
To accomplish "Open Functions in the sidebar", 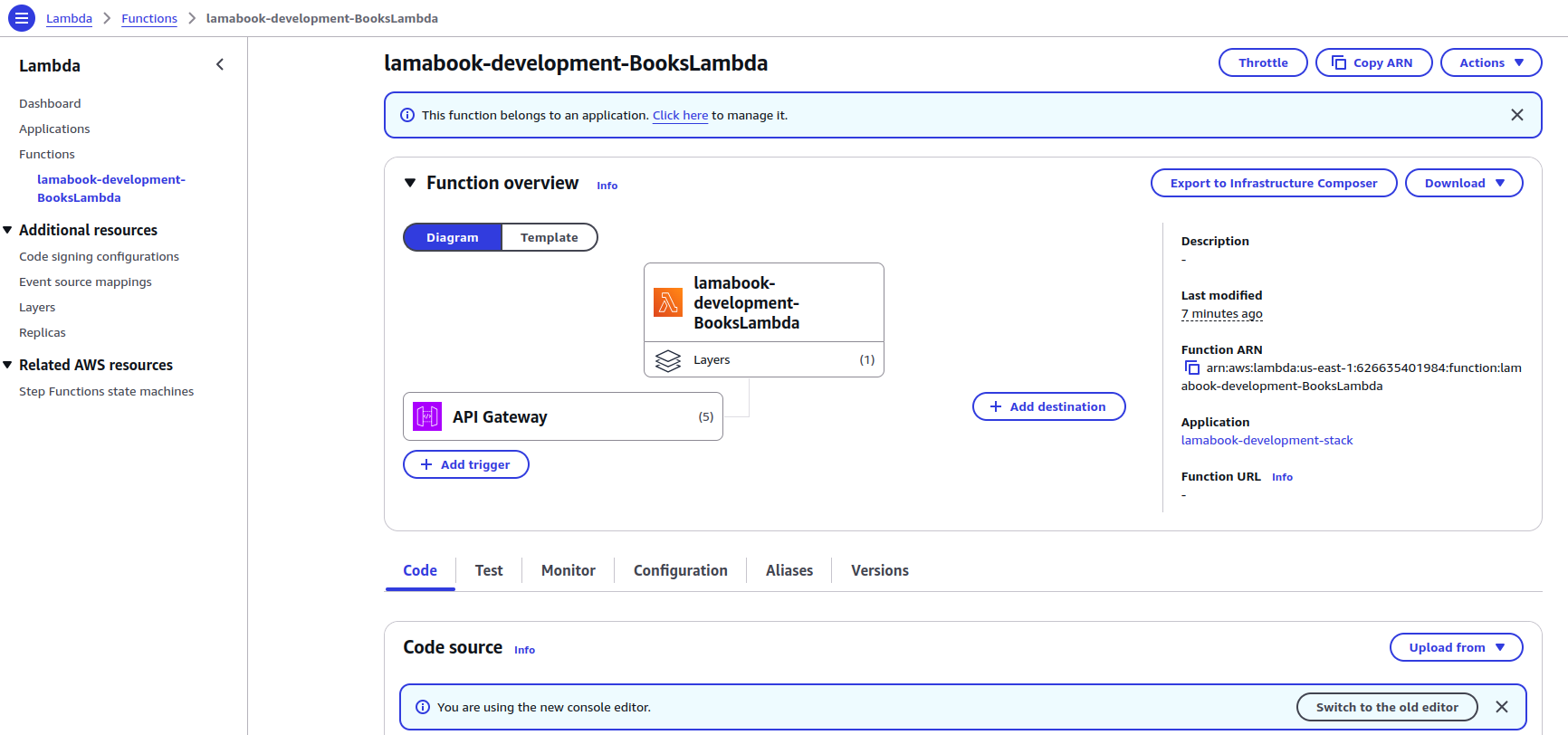I will coord(47,154).
